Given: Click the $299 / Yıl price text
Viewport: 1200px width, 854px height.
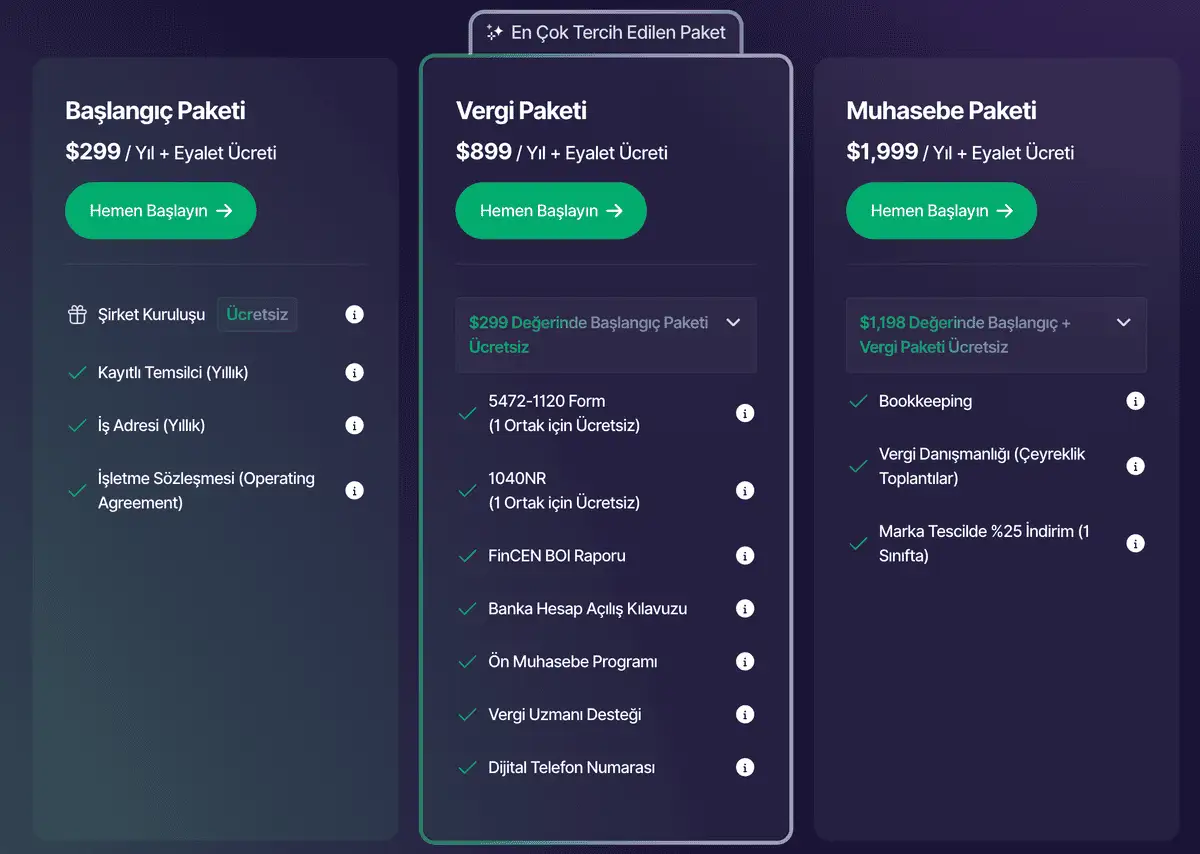Looking at the screenshot, I should tap(171, 152).
